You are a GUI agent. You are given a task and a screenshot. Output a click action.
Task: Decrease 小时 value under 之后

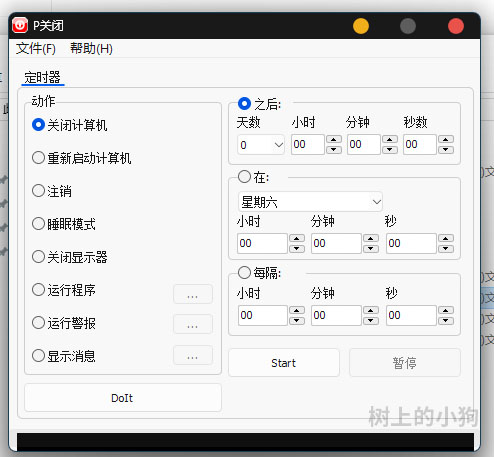coord(334,149)
